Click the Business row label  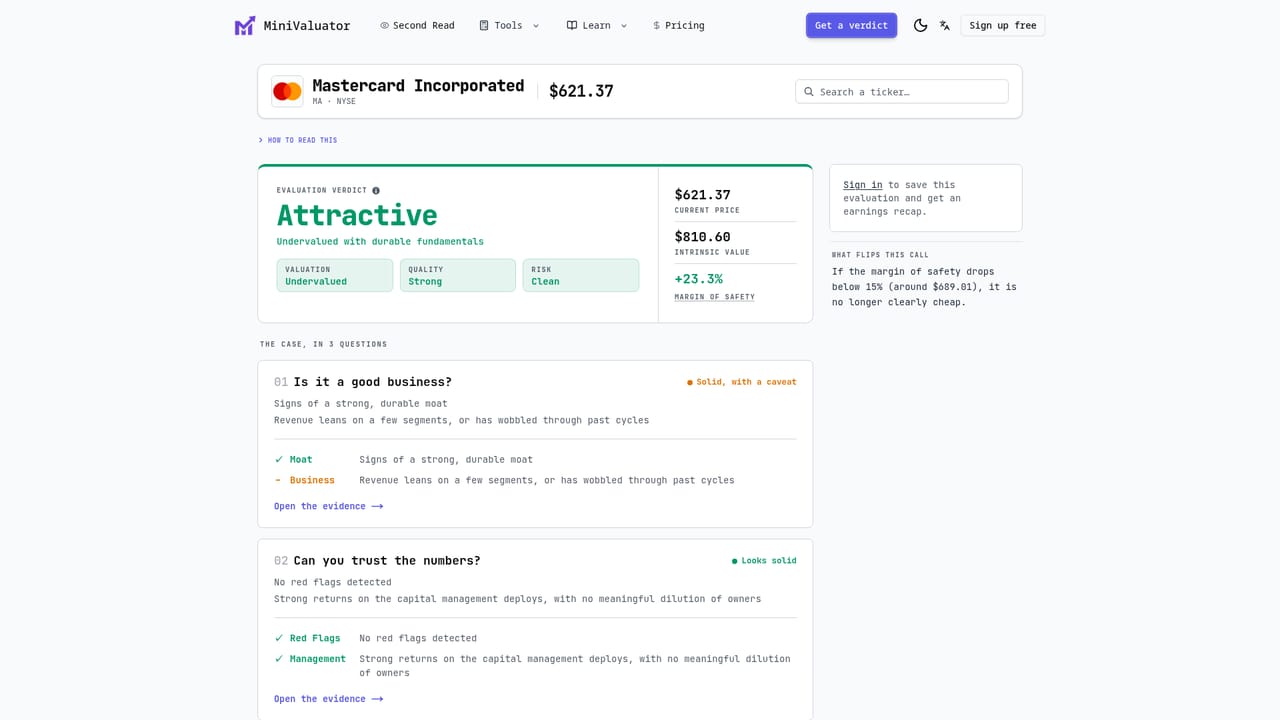coord(312,481)
